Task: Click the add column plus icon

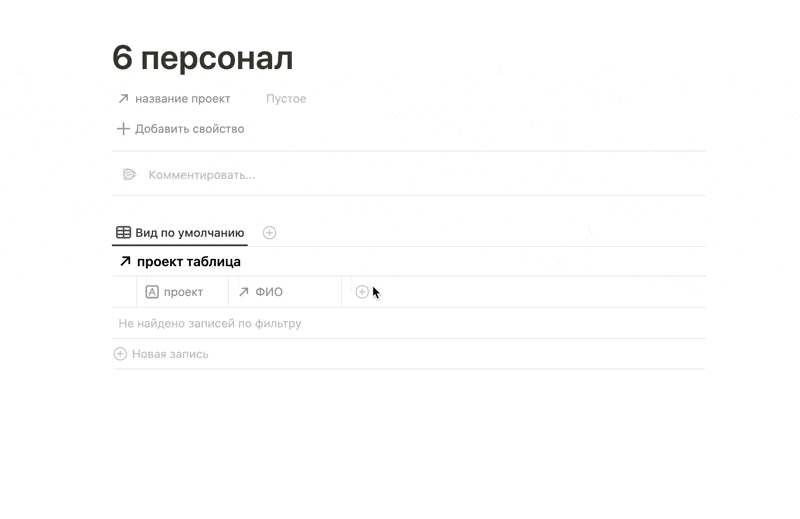Action: tap(362, 292)
